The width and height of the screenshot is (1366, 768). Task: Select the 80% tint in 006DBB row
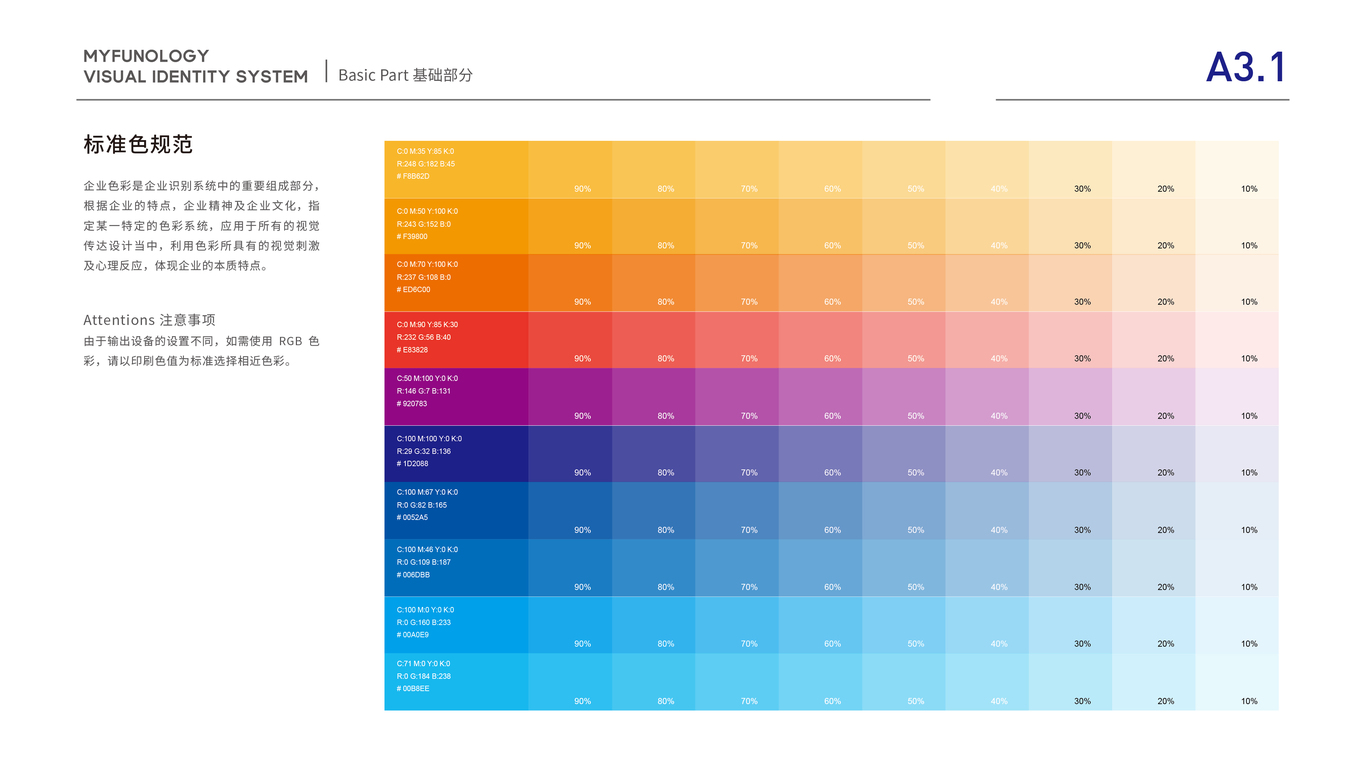pyautogui.click(x=653, y=568)
